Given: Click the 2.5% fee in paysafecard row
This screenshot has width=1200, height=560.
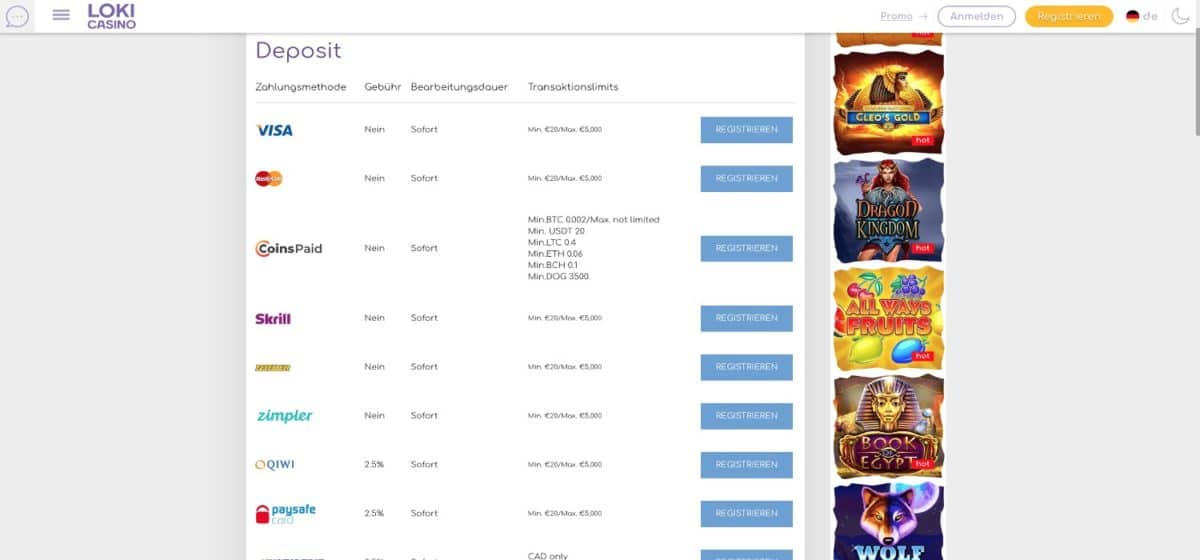Looking at the screenshot, I should [x=374, y=514].
